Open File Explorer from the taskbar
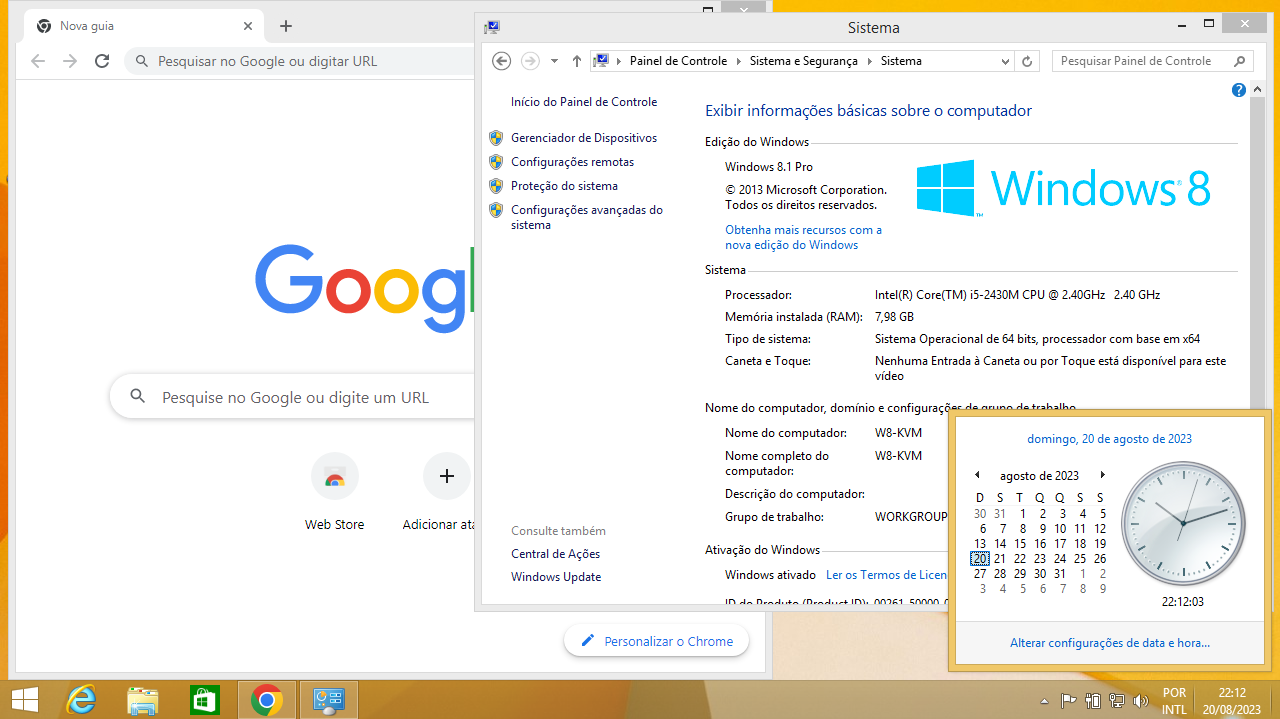This screenshot has height=719, width=1280. click(x=143, y=700)
